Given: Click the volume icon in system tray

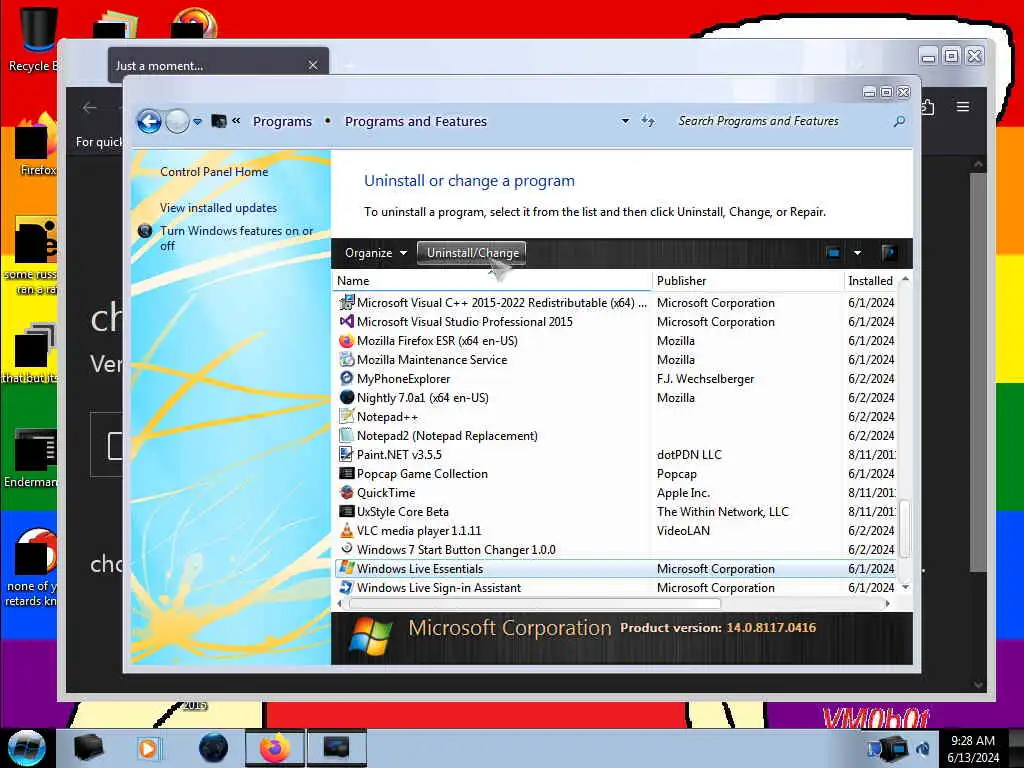Looking at the screenshot, I should tap(923, 748).
